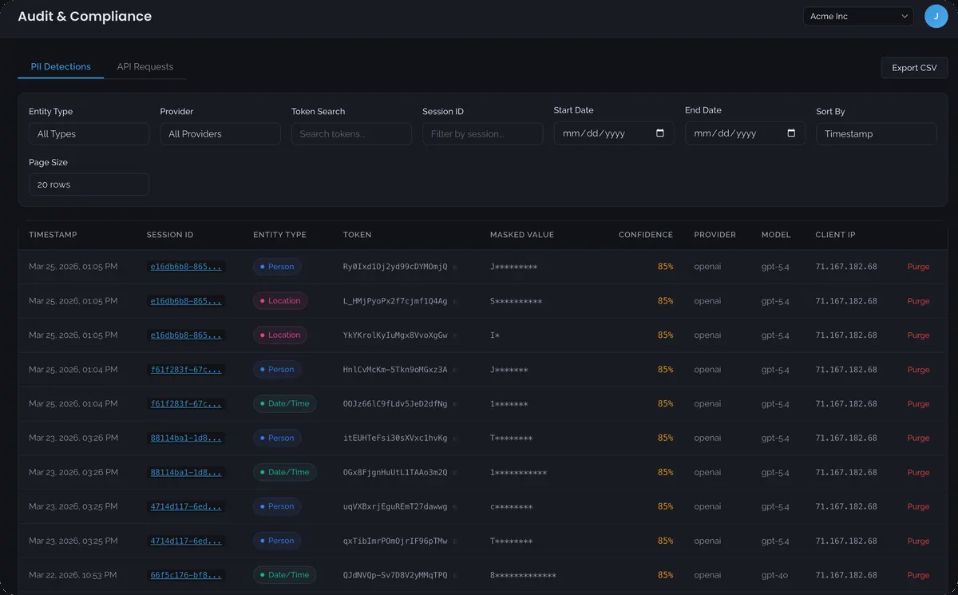Click the Export CSV button
The image size is (958, 595).
click(x=914, y=68)
